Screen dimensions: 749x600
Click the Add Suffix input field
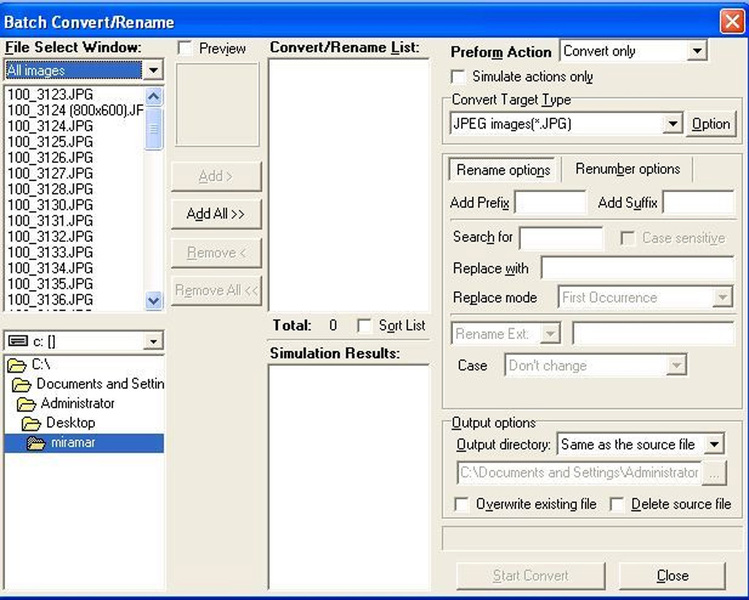[698, 203]
